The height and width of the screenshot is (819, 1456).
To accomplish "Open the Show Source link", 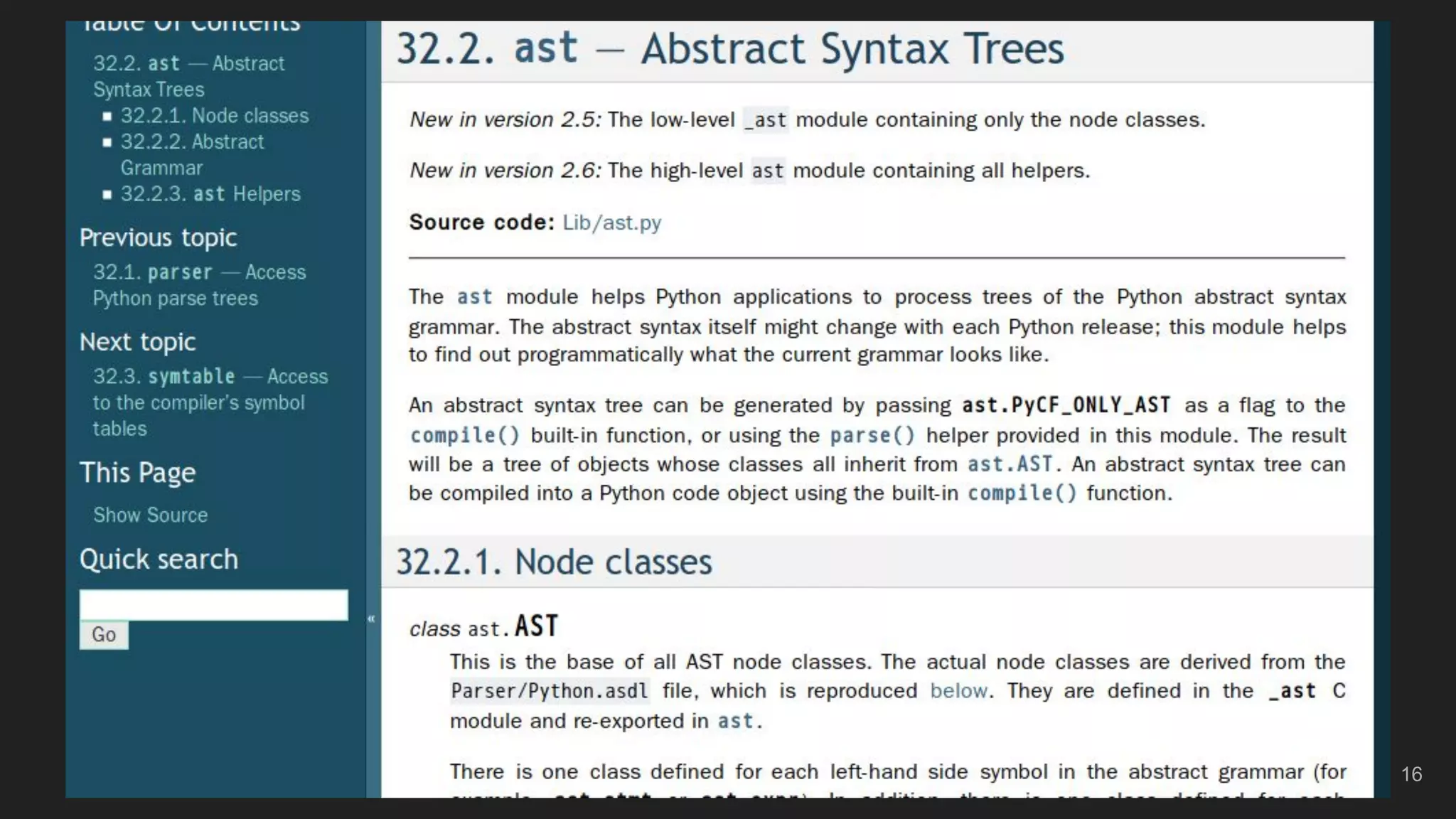I will (x=150, y=515).
